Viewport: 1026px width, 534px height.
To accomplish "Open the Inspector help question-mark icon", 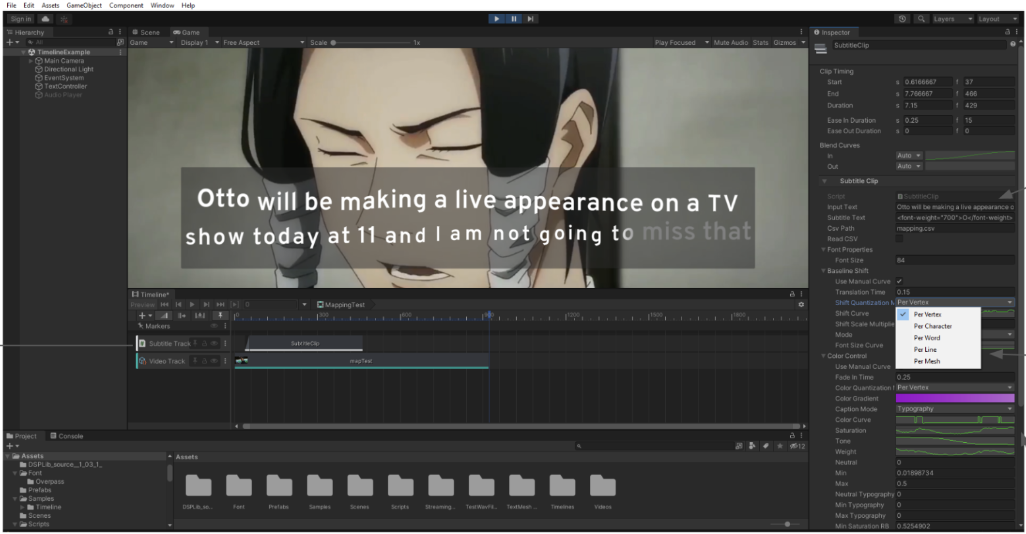I will click(1012, 44).
